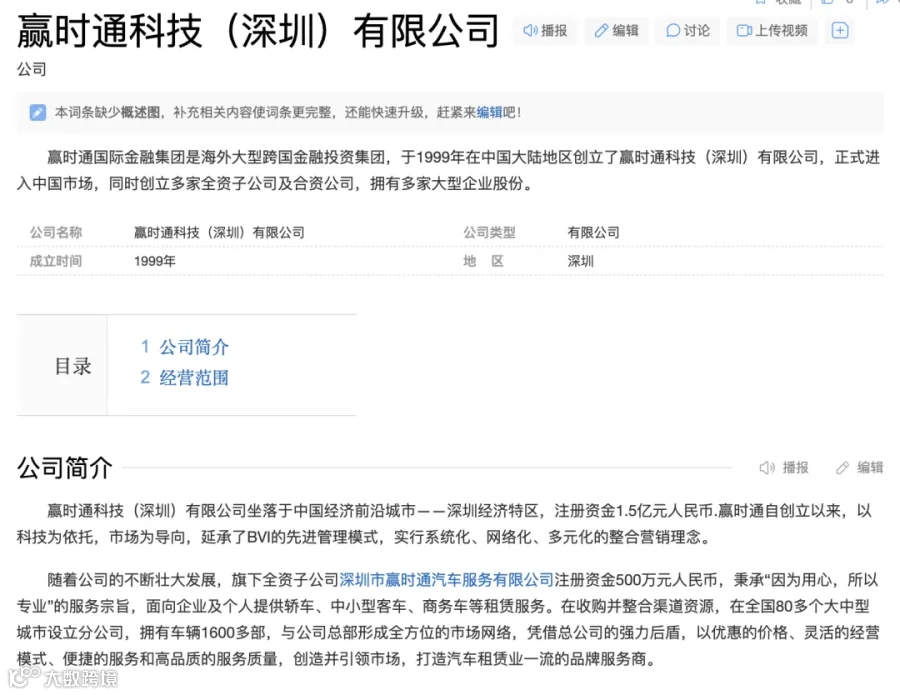Viewport: 900px width, 695px height.
Task: Open the 讨论 discussion button
Action: [688, 30]
